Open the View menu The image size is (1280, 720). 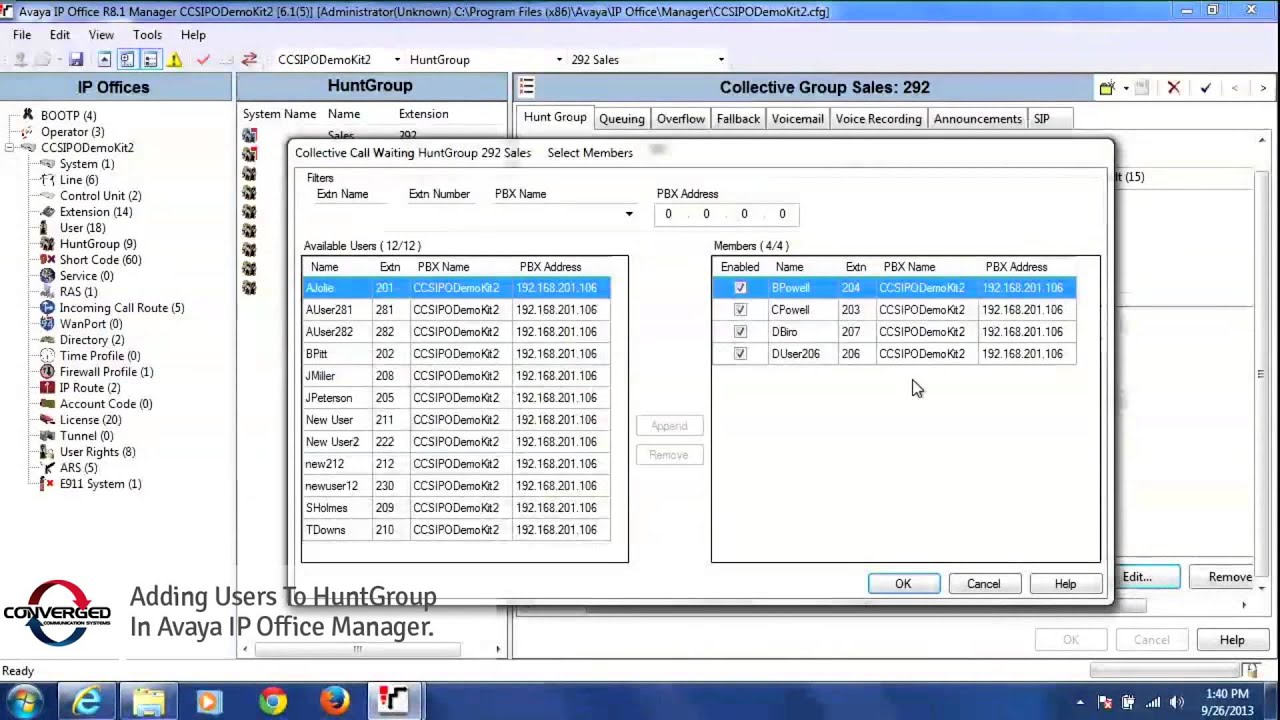pyautogui.click(x=101, y=35)
